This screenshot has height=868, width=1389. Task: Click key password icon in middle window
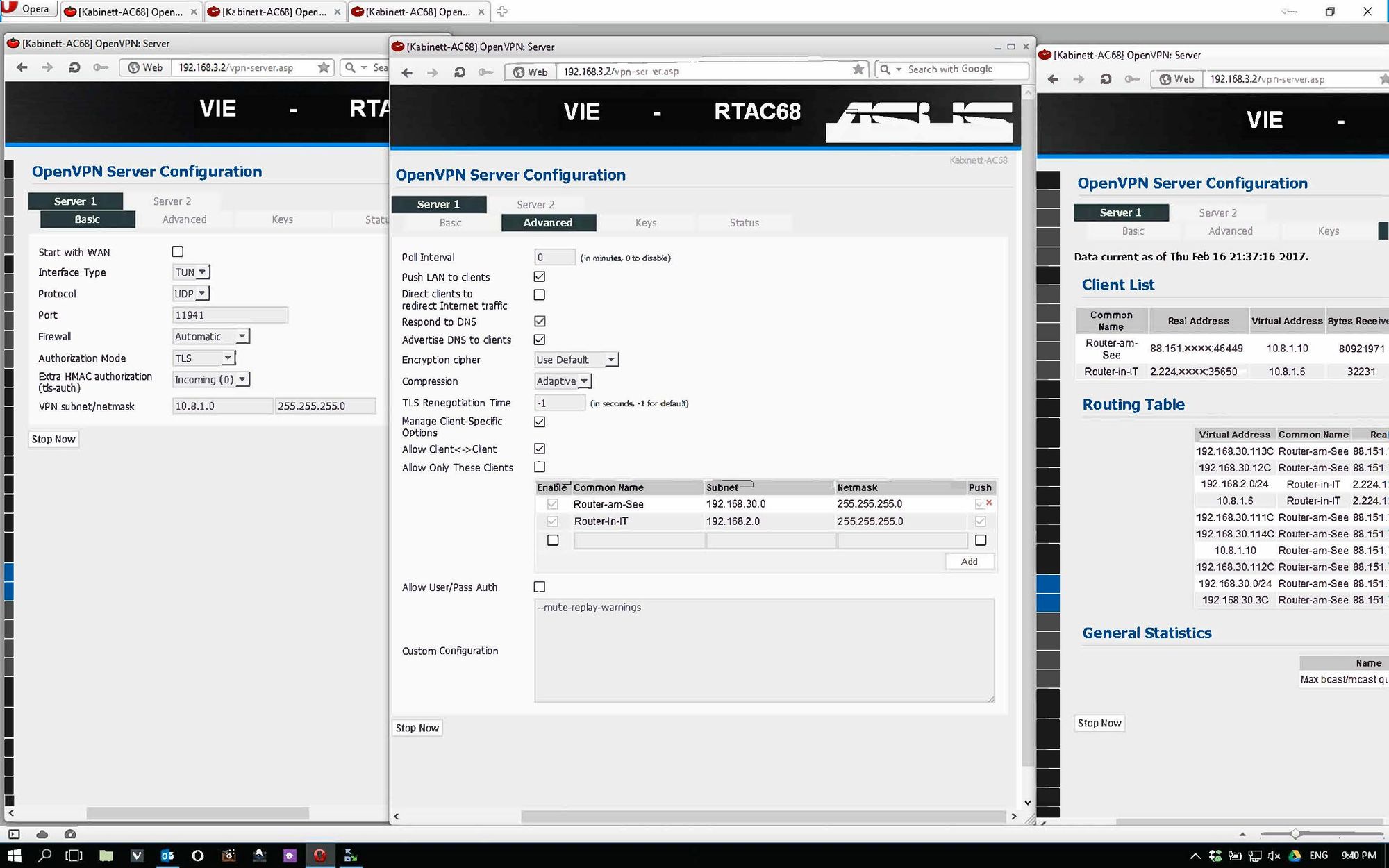click(x=485, y=72)
